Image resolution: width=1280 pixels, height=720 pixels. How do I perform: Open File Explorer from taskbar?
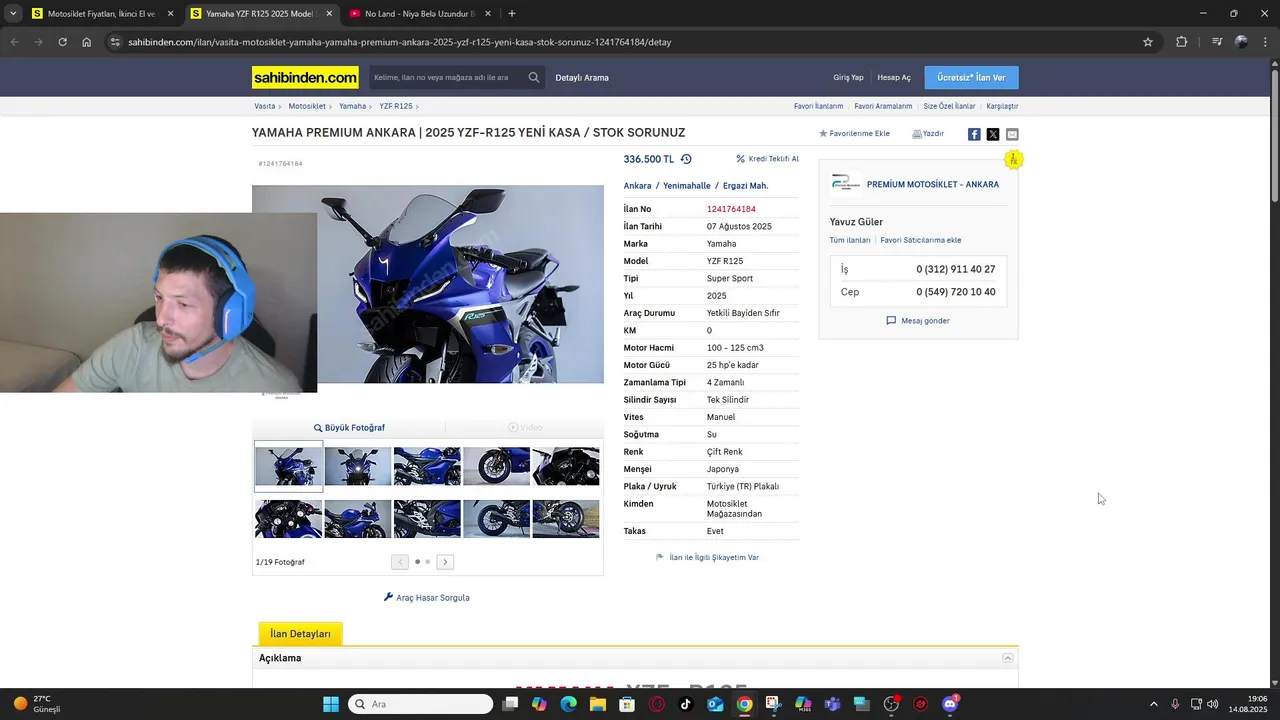point(598,704)
